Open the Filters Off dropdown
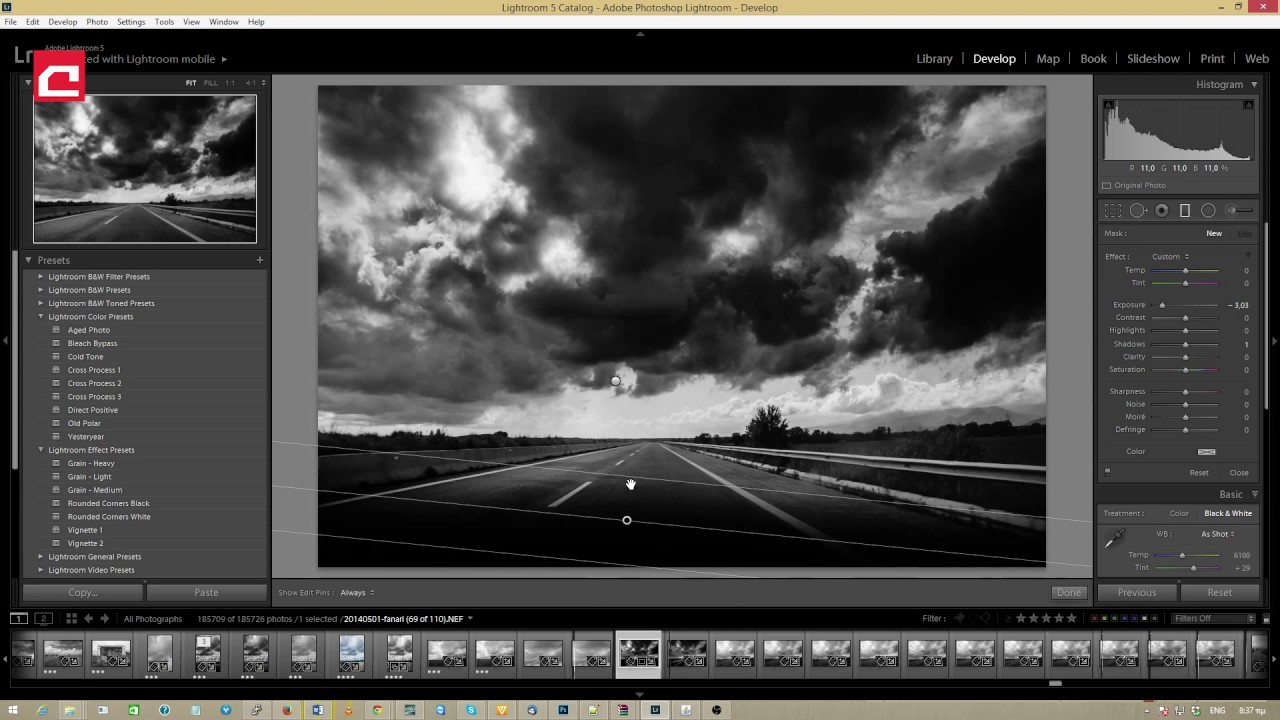The width and height of the screenshot is (1280, 720). click(1214, 619)
